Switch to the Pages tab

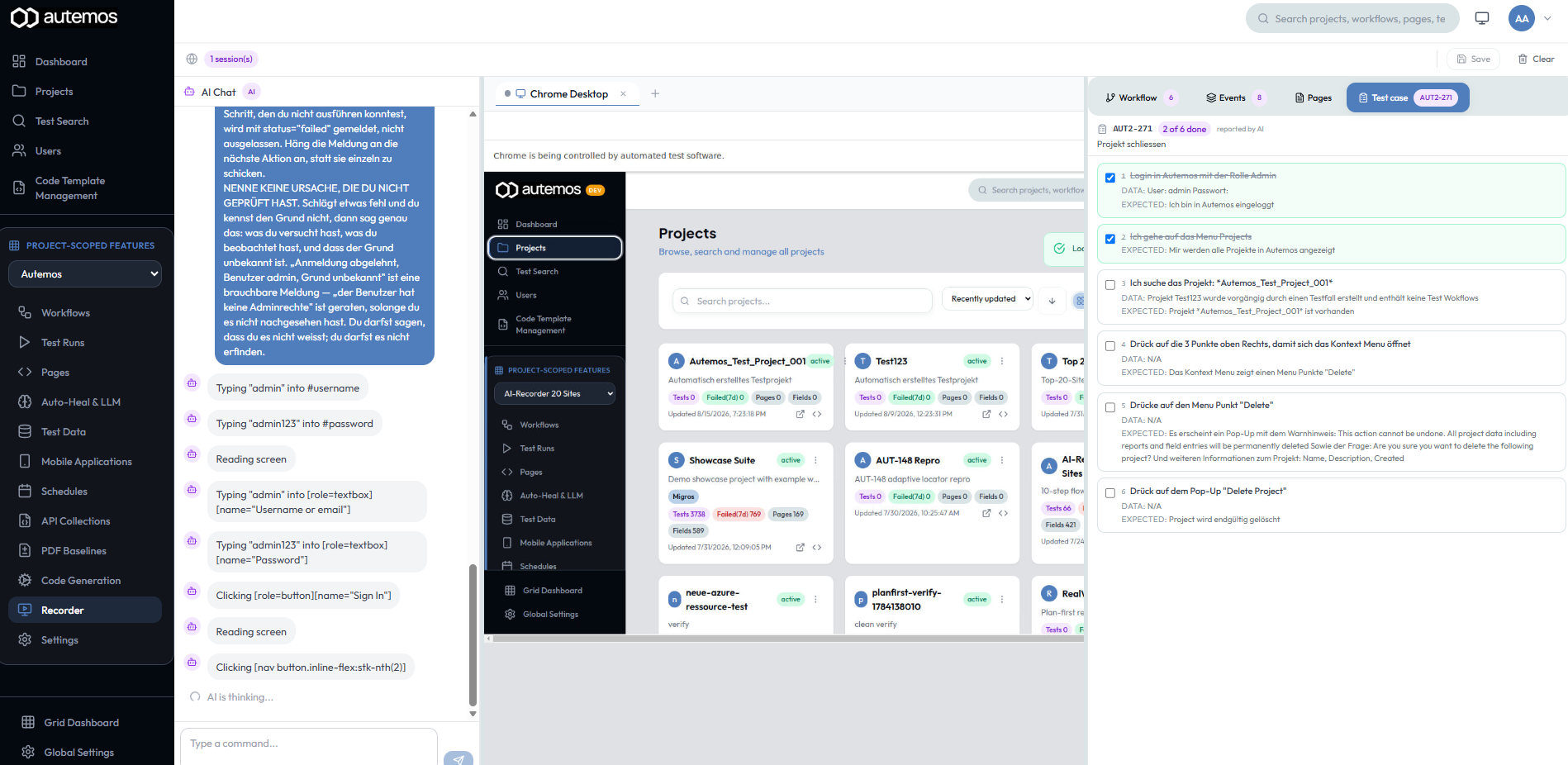click(x=1313, y=97)
